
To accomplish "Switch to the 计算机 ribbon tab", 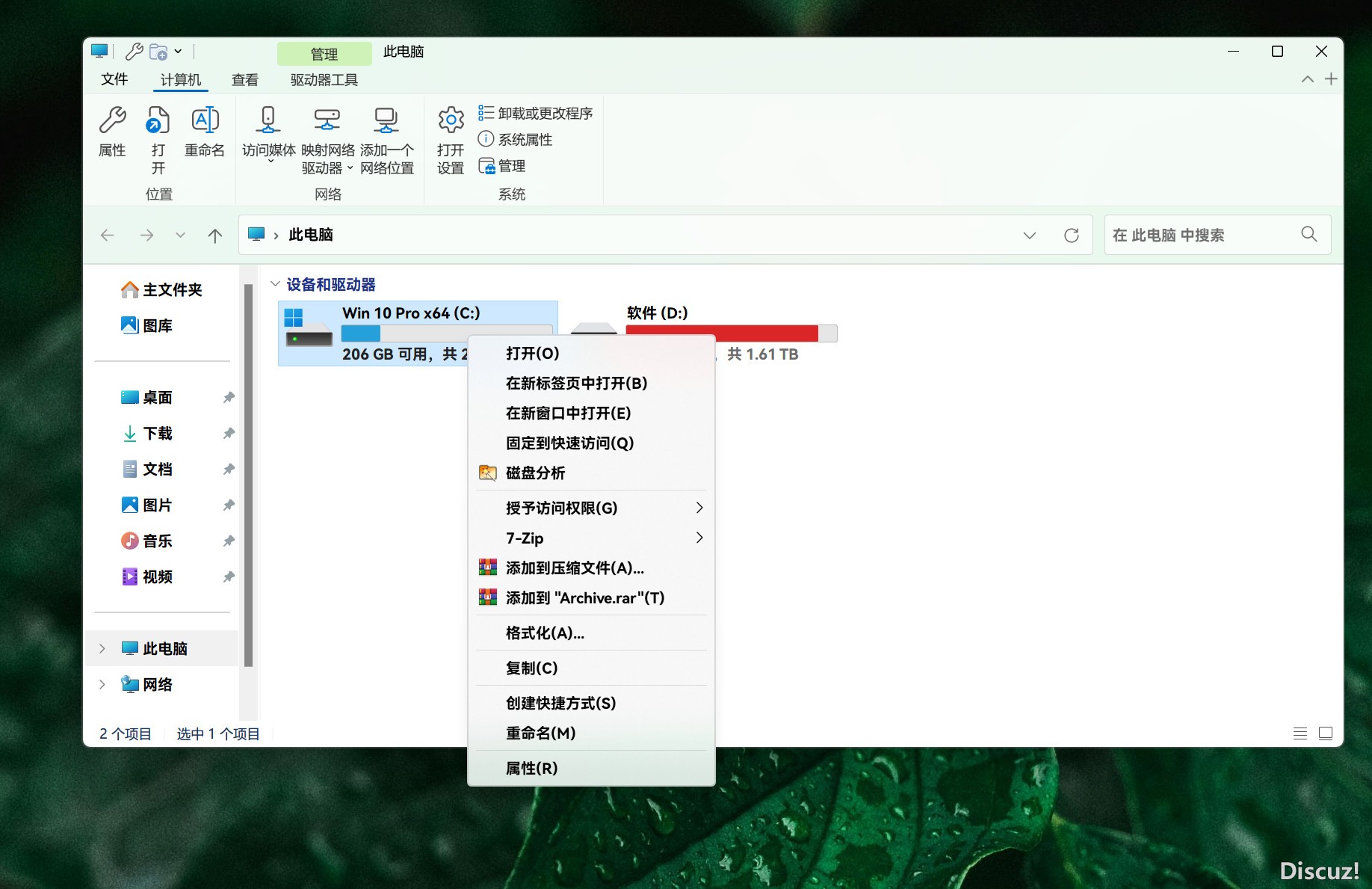I will point(181,79).
